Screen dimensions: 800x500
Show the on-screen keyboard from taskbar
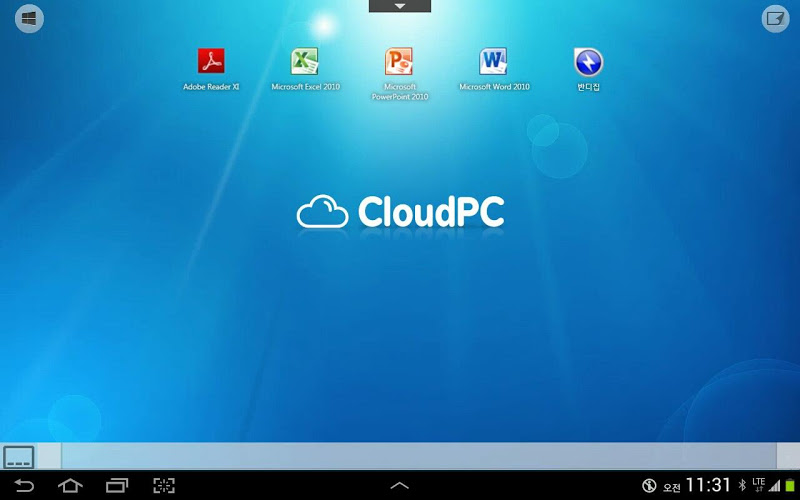[19, 457]
